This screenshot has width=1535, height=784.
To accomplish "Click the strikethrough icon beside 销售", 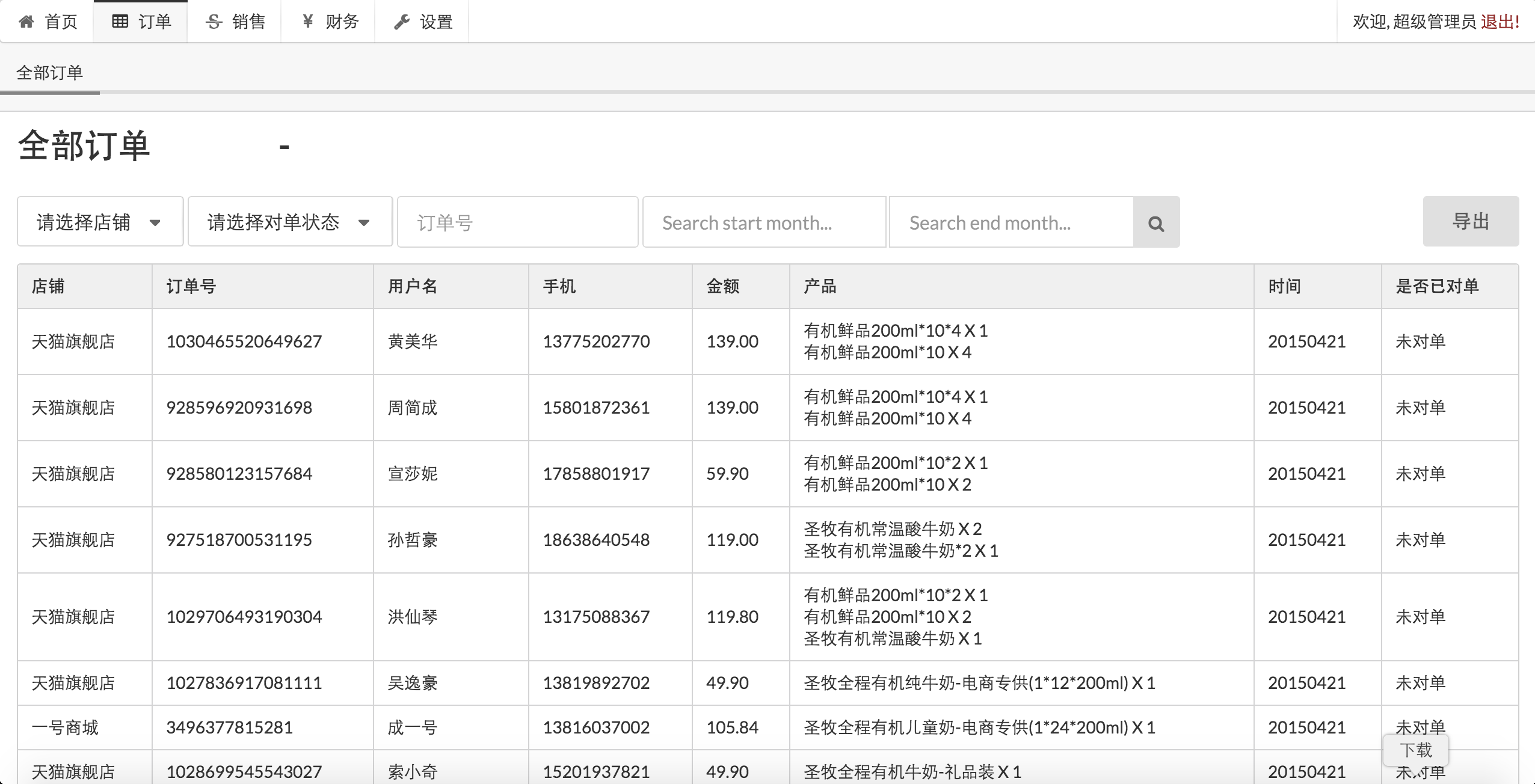I will (x=214, y=22).
